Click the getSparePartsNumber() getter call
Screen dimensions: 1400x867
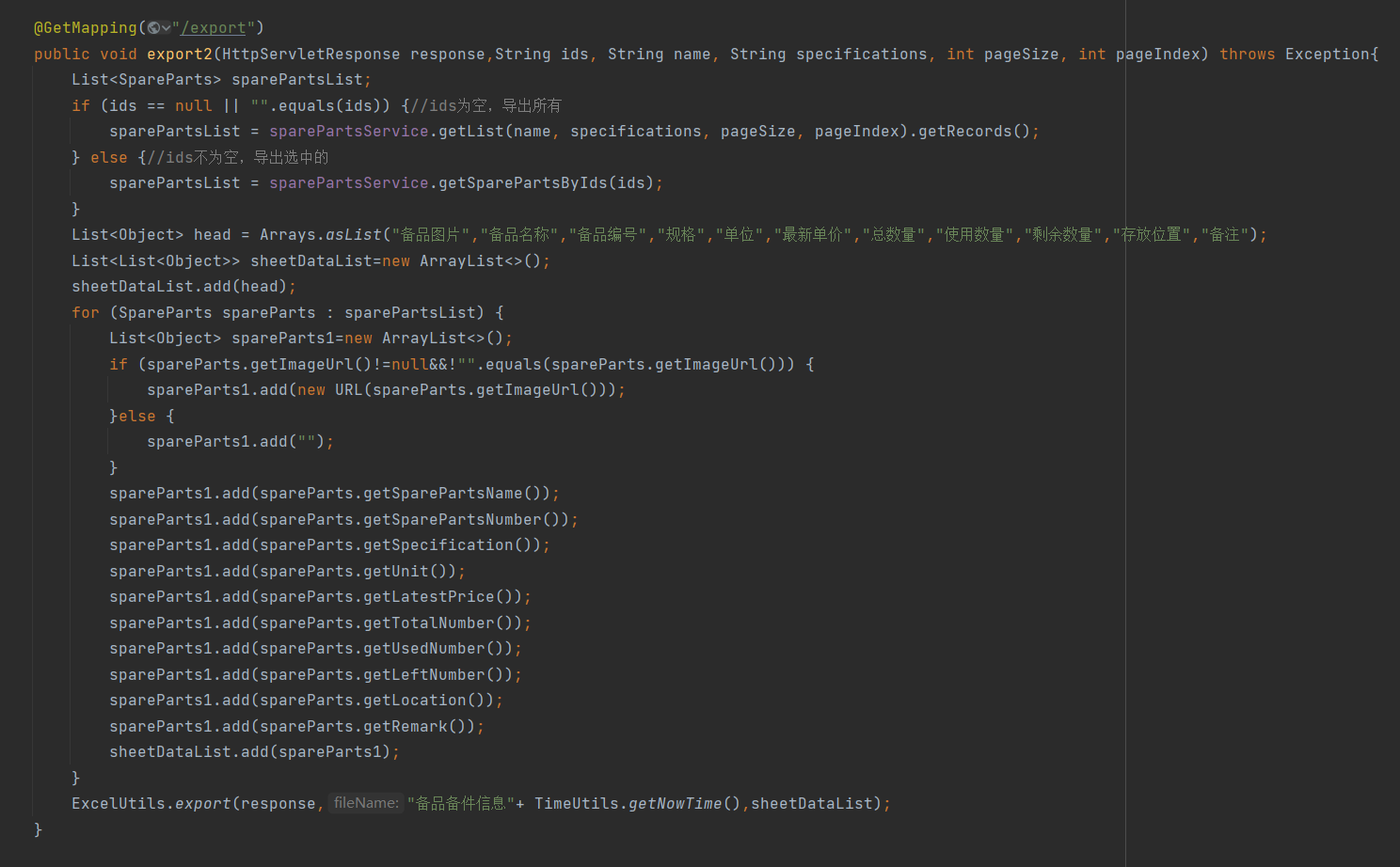[462, 519]
